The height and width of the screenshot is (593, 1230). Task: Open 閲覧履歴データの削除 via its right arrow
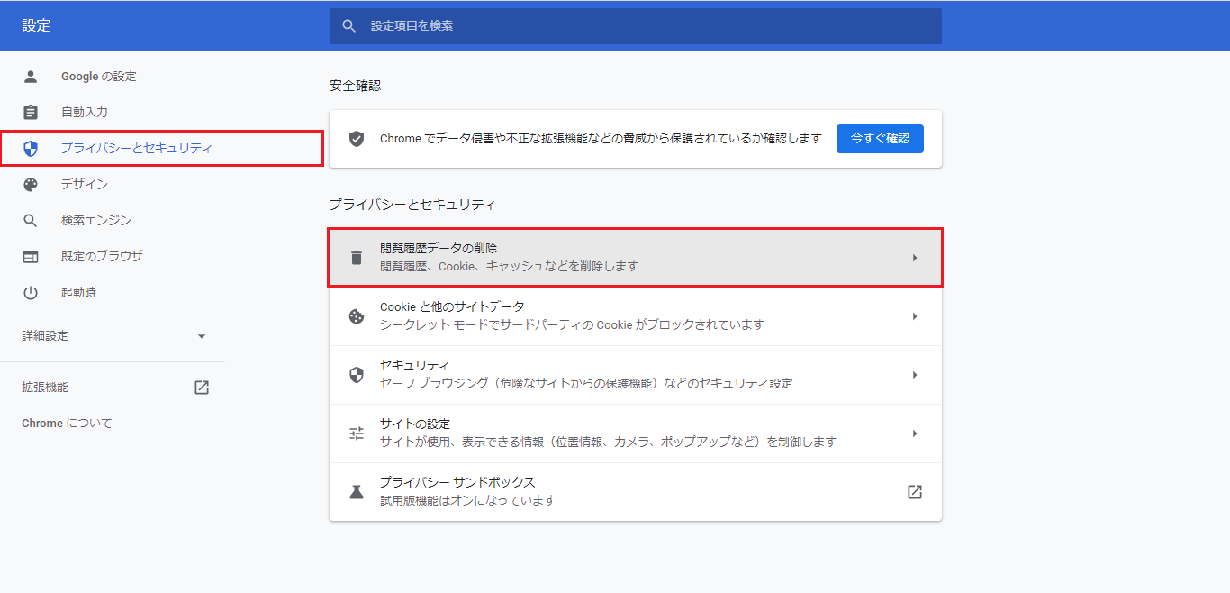[914, 257]
